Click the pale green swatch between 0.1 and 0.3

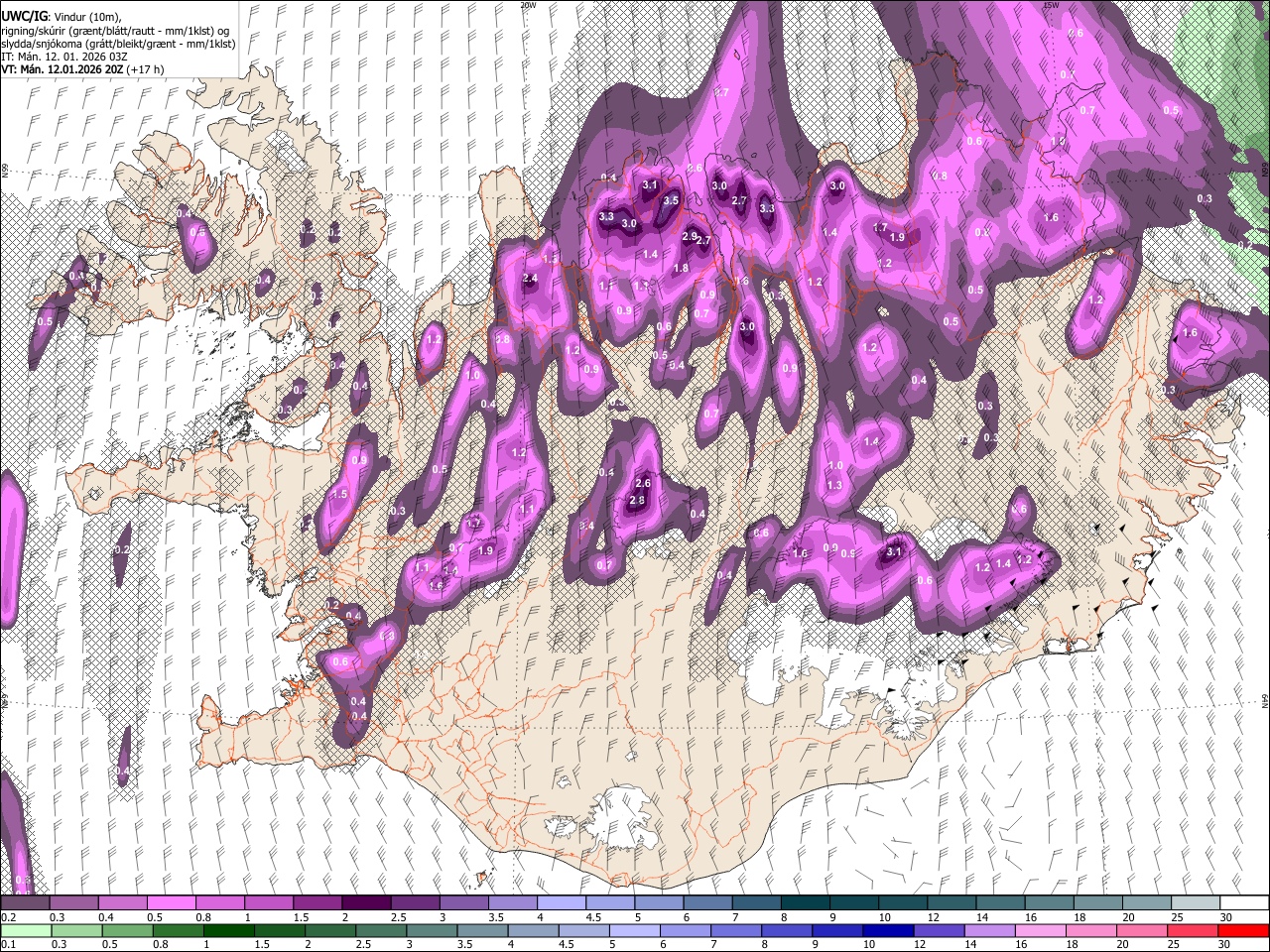tap(25, 930)
